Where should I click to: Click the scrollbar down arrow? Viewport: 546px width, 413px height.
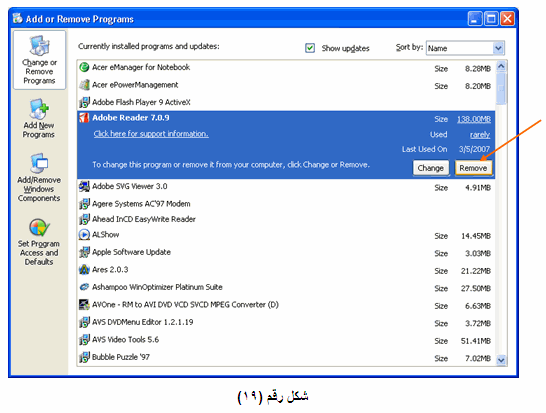[501, 360]
